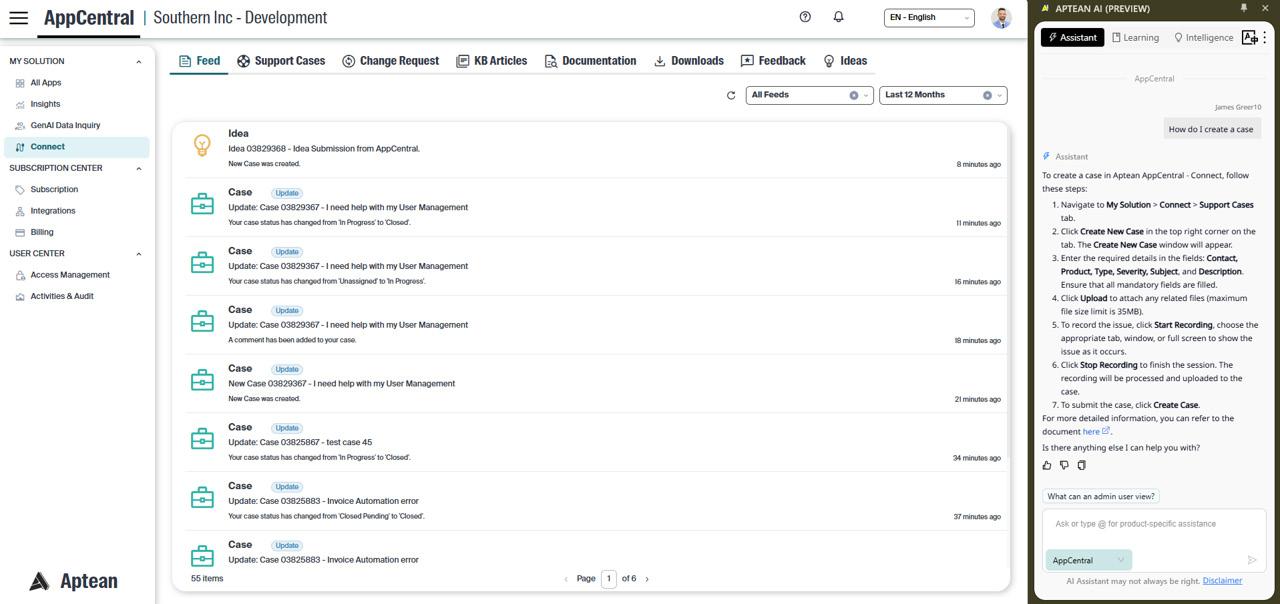Viewport: 1280px width, 604px height.
Task: Click the '55 items' count text
Action: tap(207, 579)
